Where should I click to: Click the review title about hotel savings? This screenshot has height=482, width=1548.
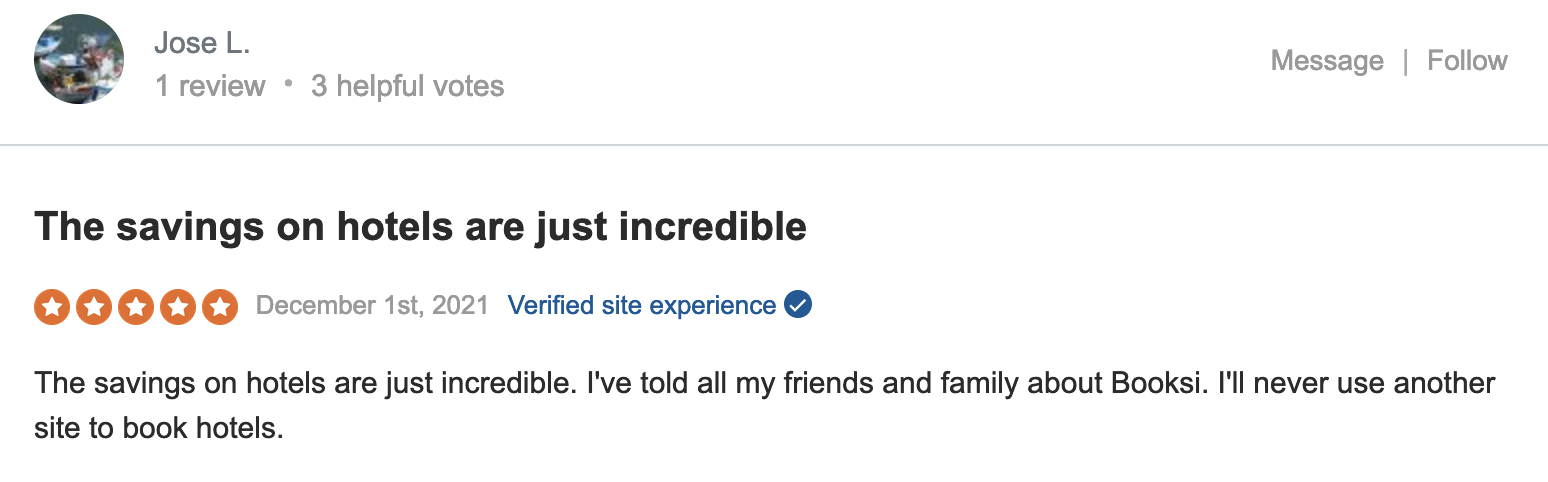(420, 227)
